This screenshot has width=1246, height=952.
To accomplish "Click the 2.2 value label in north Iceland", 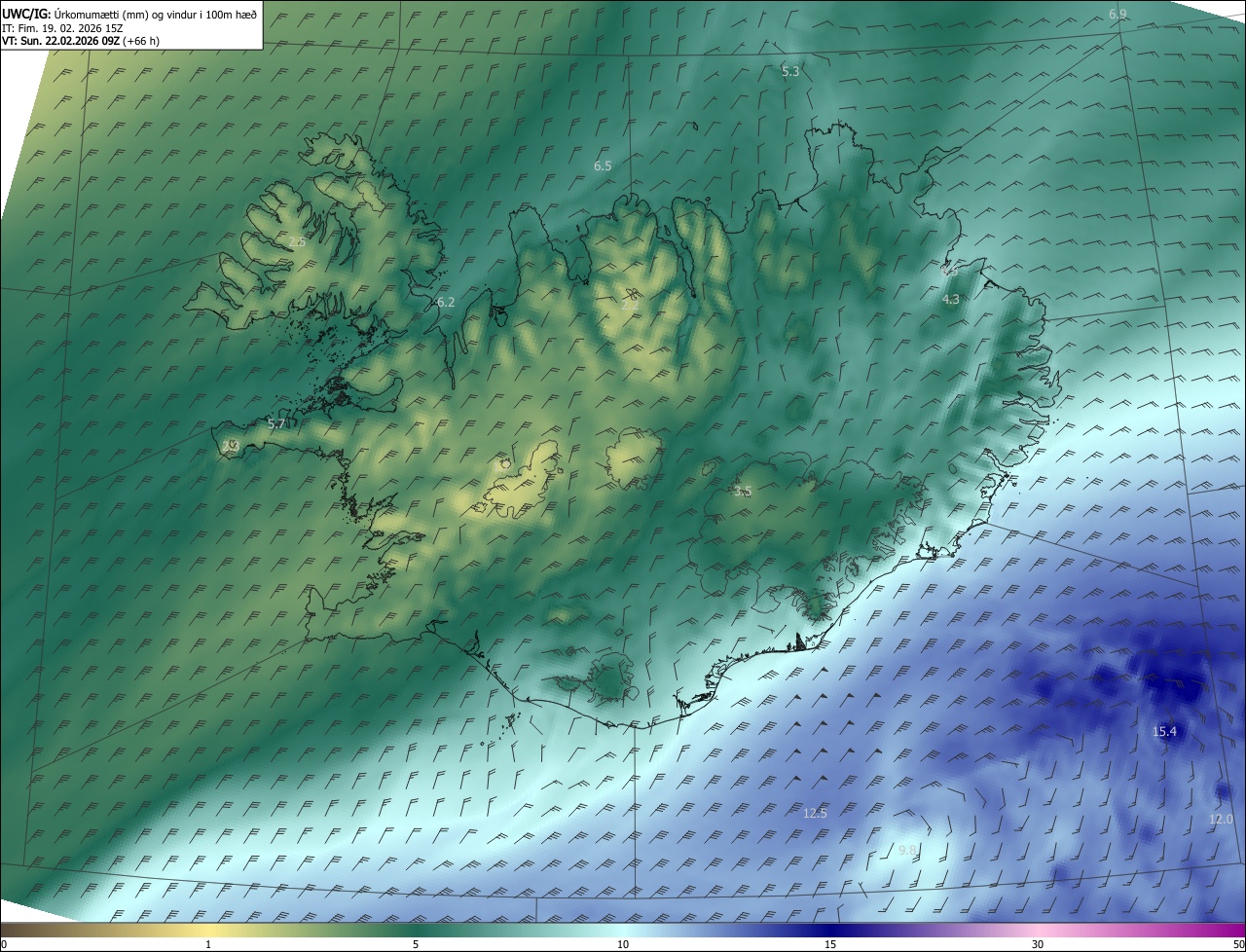I will point(630,305).
